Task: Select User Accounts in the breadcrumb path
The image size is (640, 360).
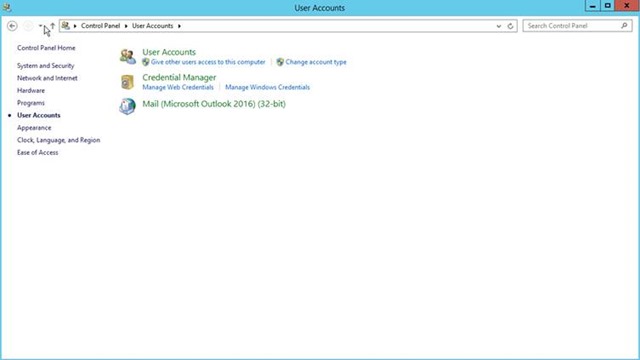Action: [152, 26]
